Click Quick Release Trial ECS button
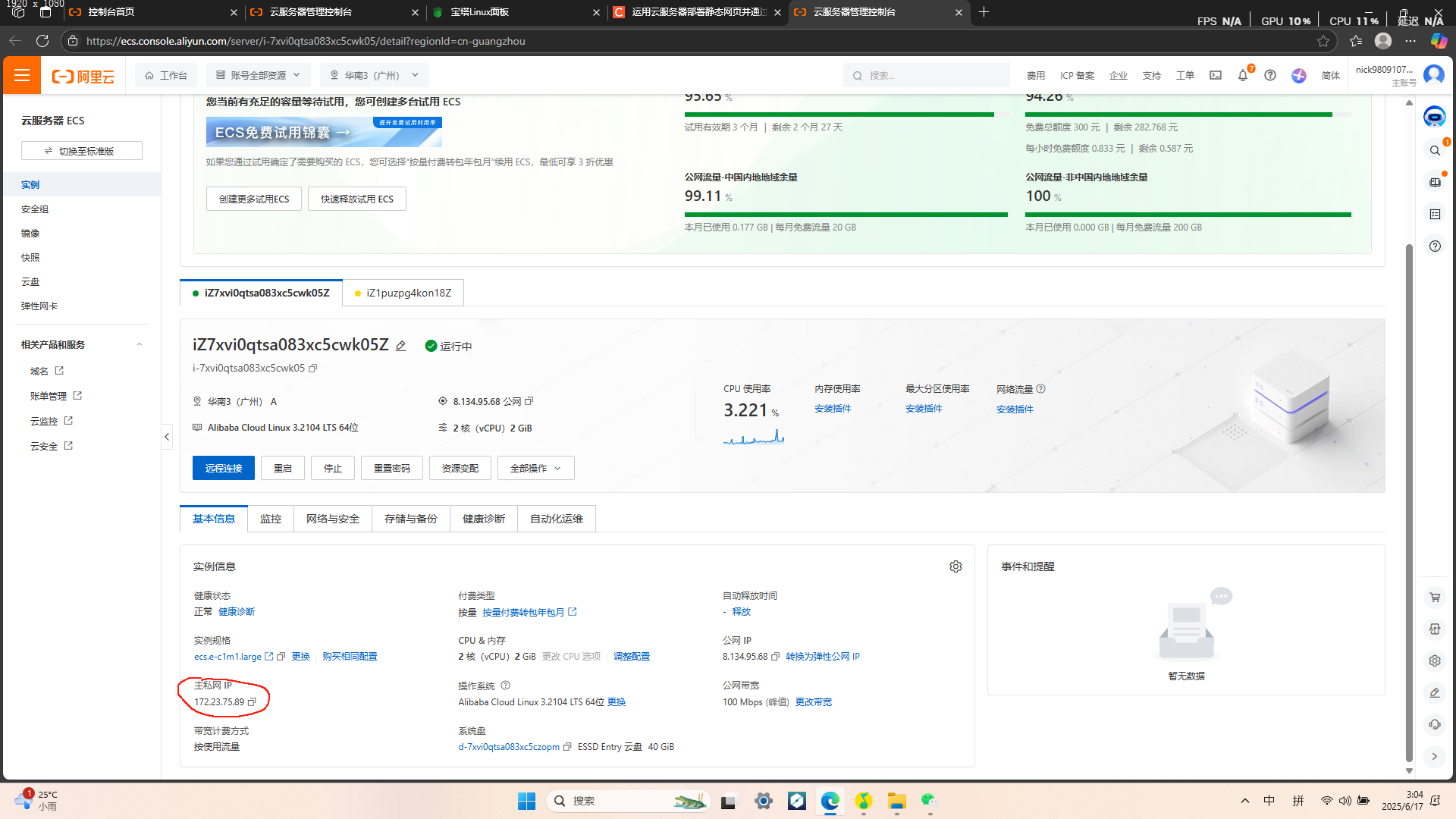 coord(357,199)
